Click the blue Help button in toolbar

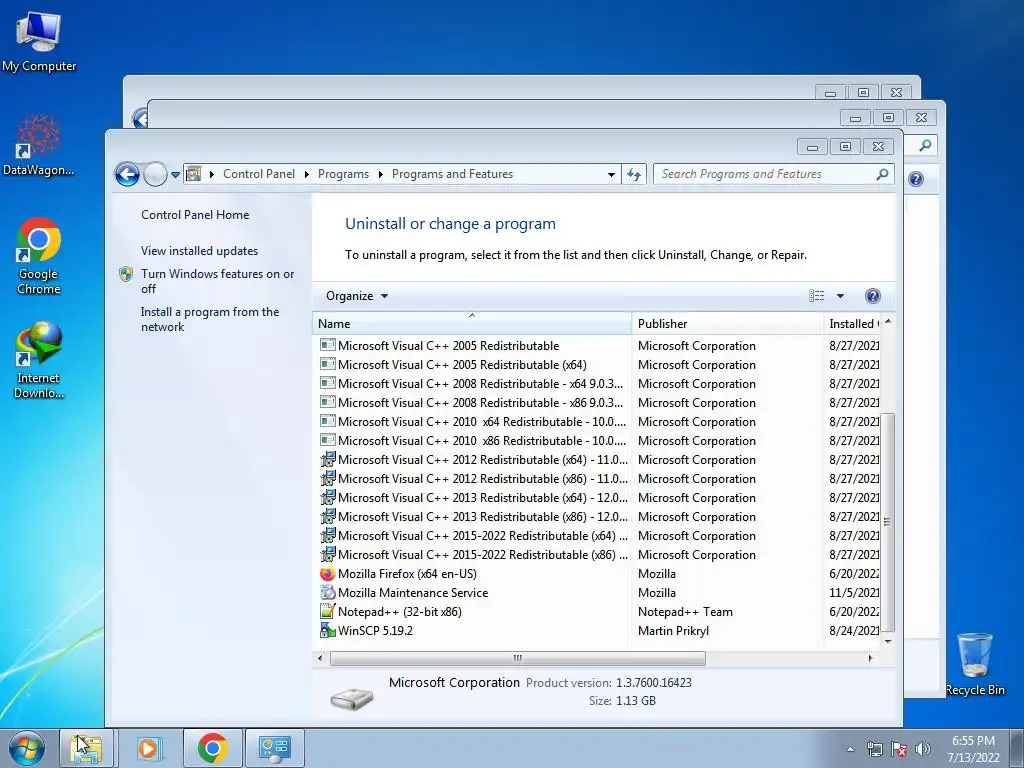coord(872,296)
